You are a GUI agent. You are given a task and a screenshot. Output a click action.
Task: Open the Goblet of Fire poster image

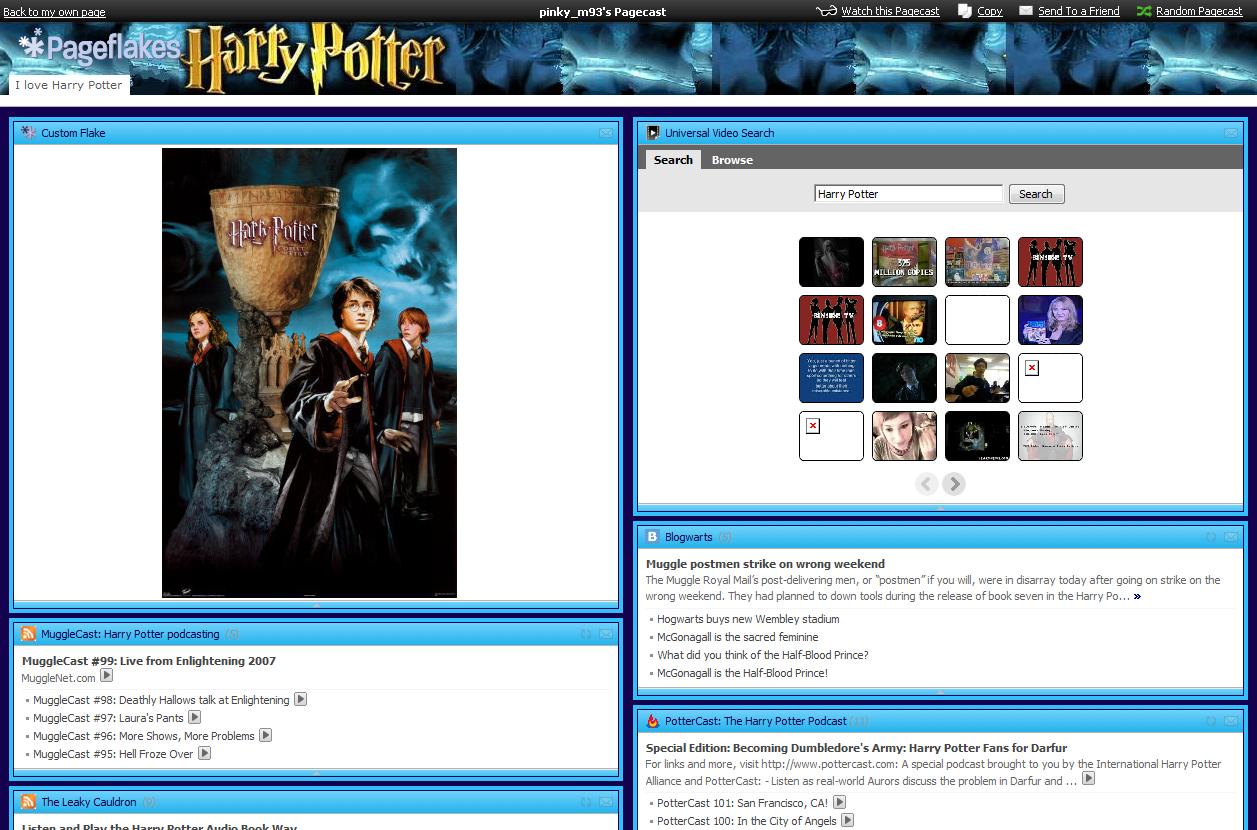[x=309, y=373]
